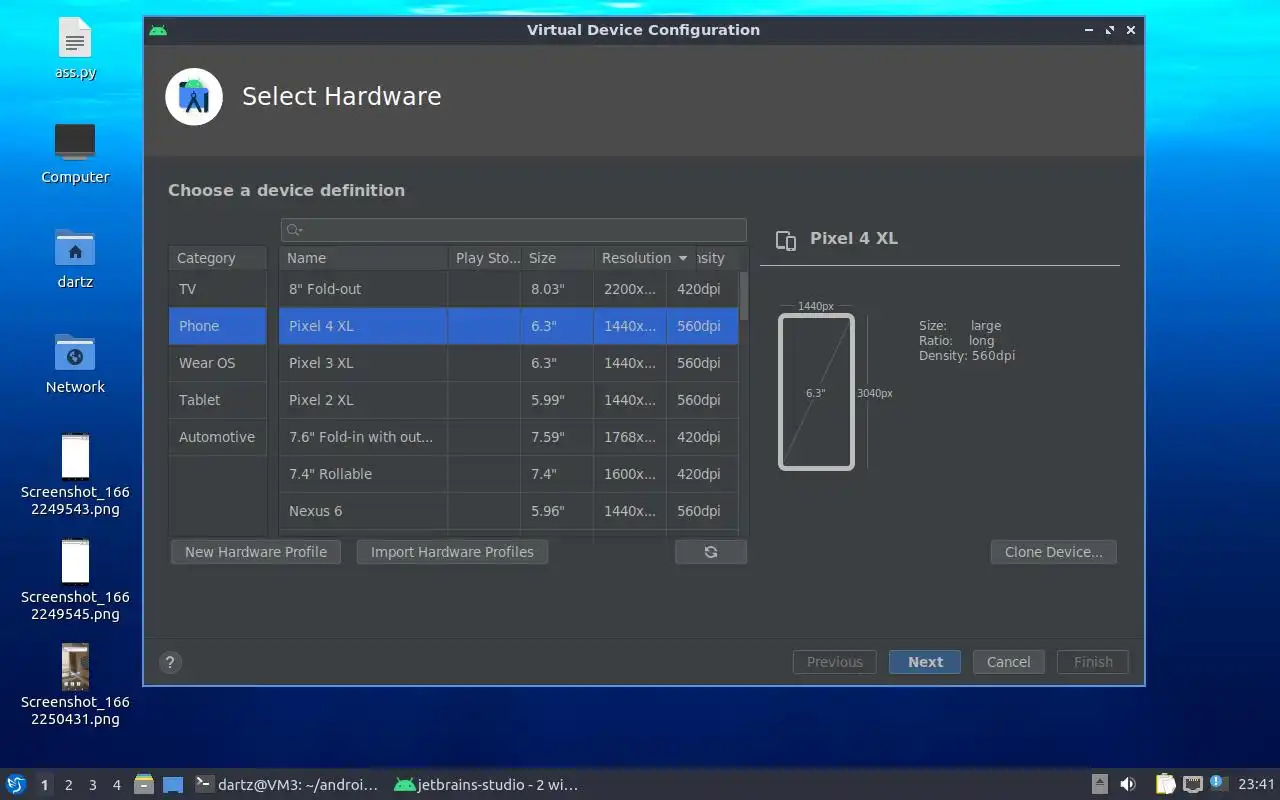Select the 8" Fold-out device row

click(x=509, y=289)
